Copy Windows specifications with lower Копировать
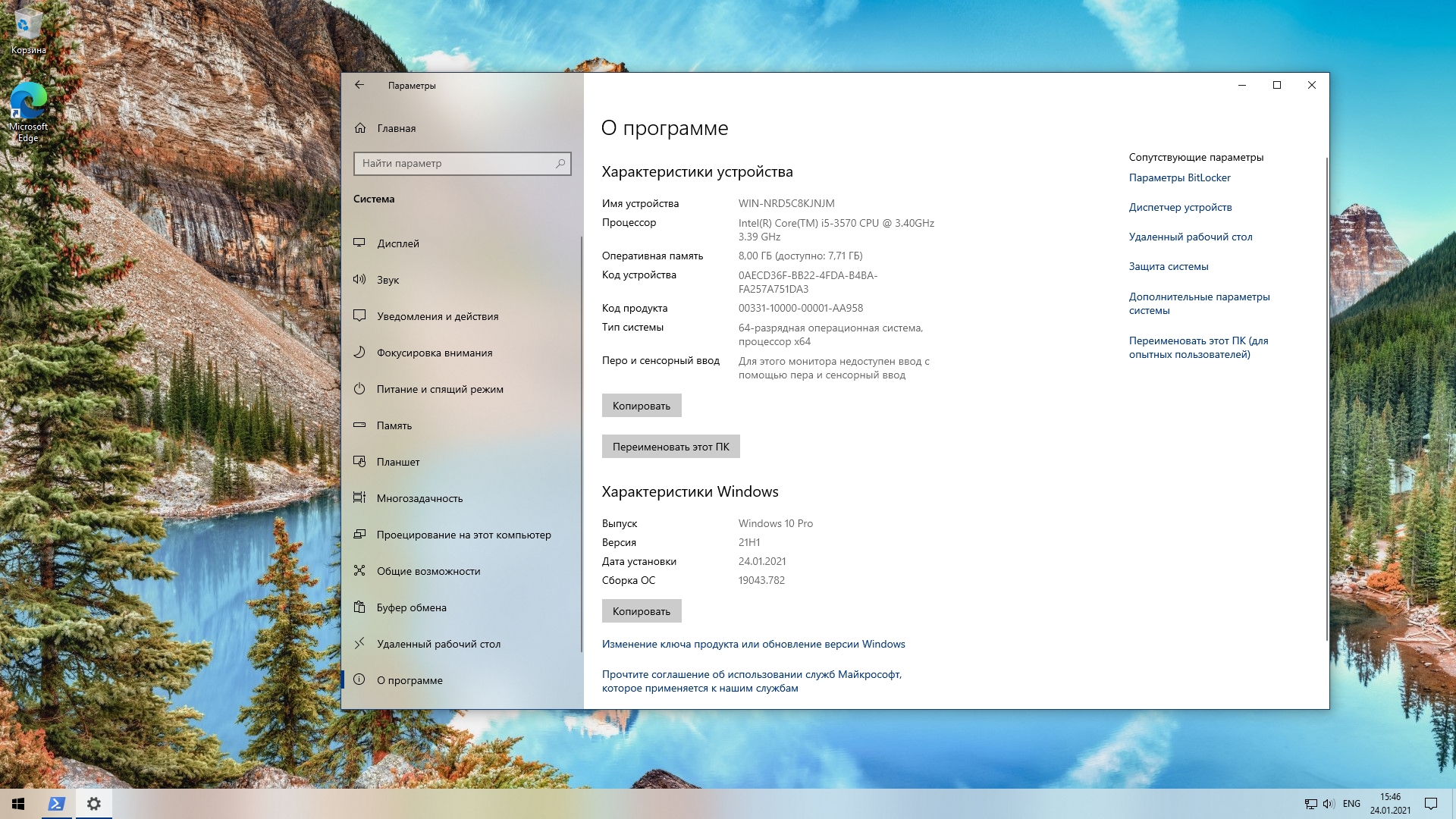1456x819 pixels. (642, 611)
